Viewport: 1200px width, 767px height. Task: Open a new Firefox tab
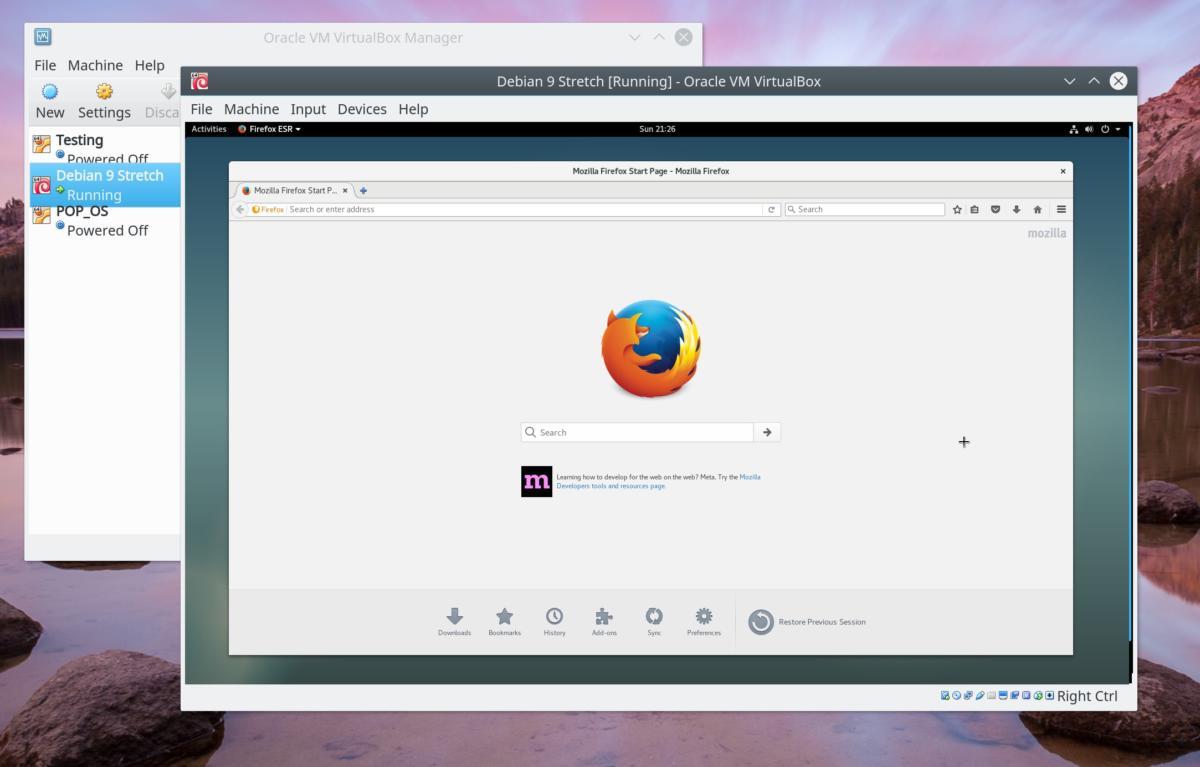pyautogui.click(x=363, y=190)
